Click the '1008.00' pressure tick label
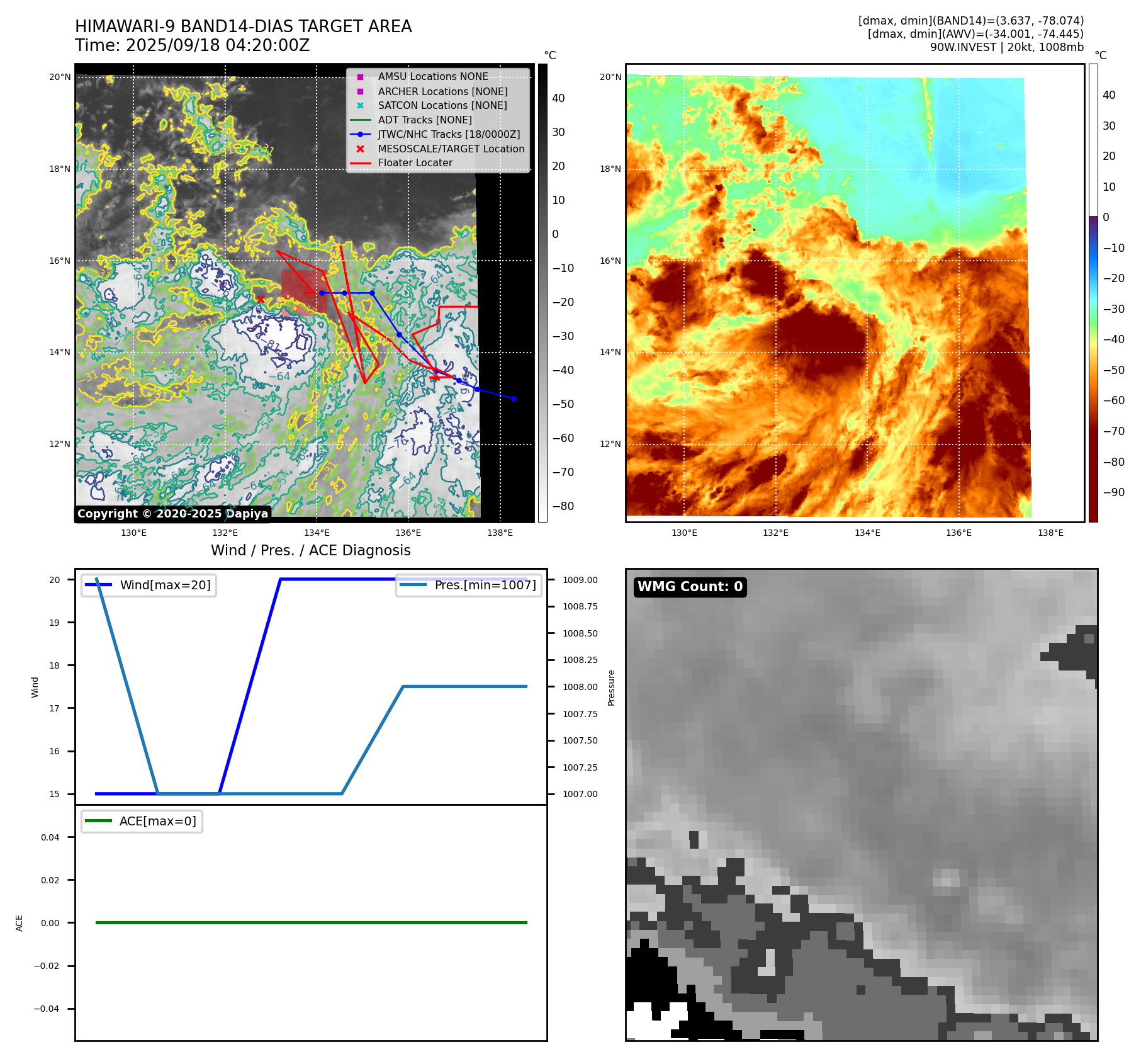 pos(580,687)
